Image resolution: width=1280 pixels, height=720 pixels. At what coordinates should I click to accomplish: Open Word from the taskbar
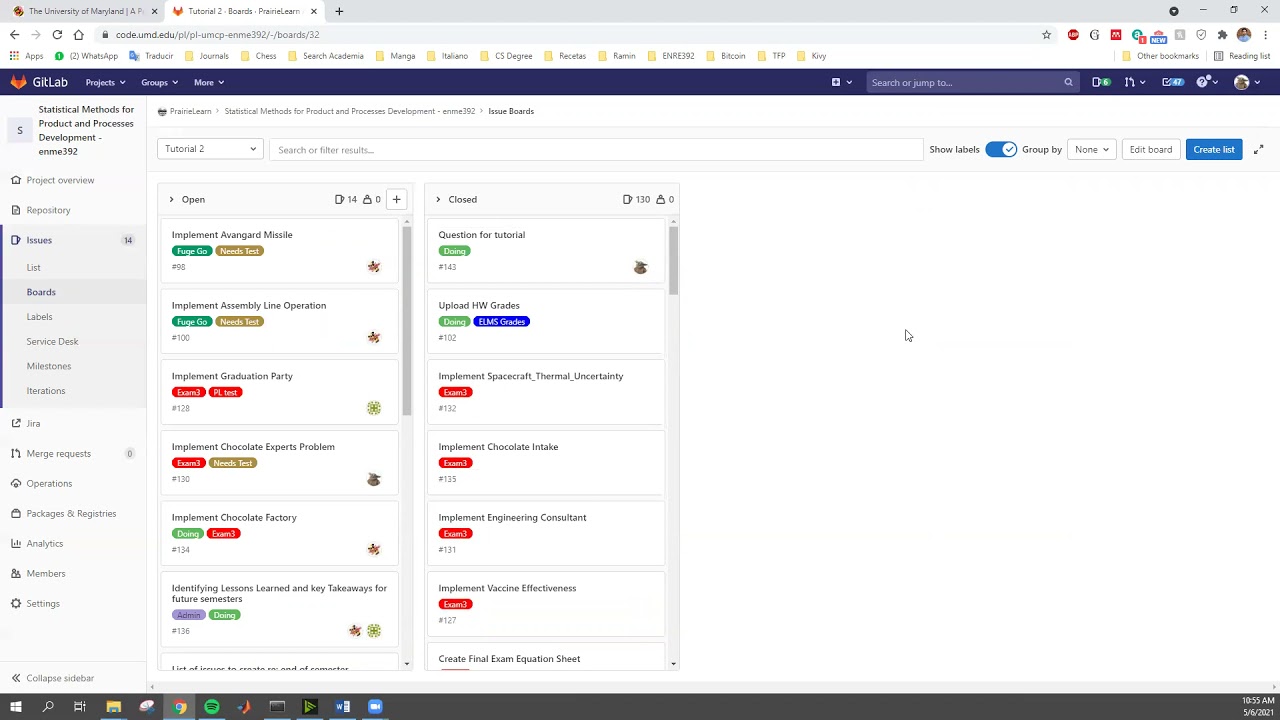(342, 707)
